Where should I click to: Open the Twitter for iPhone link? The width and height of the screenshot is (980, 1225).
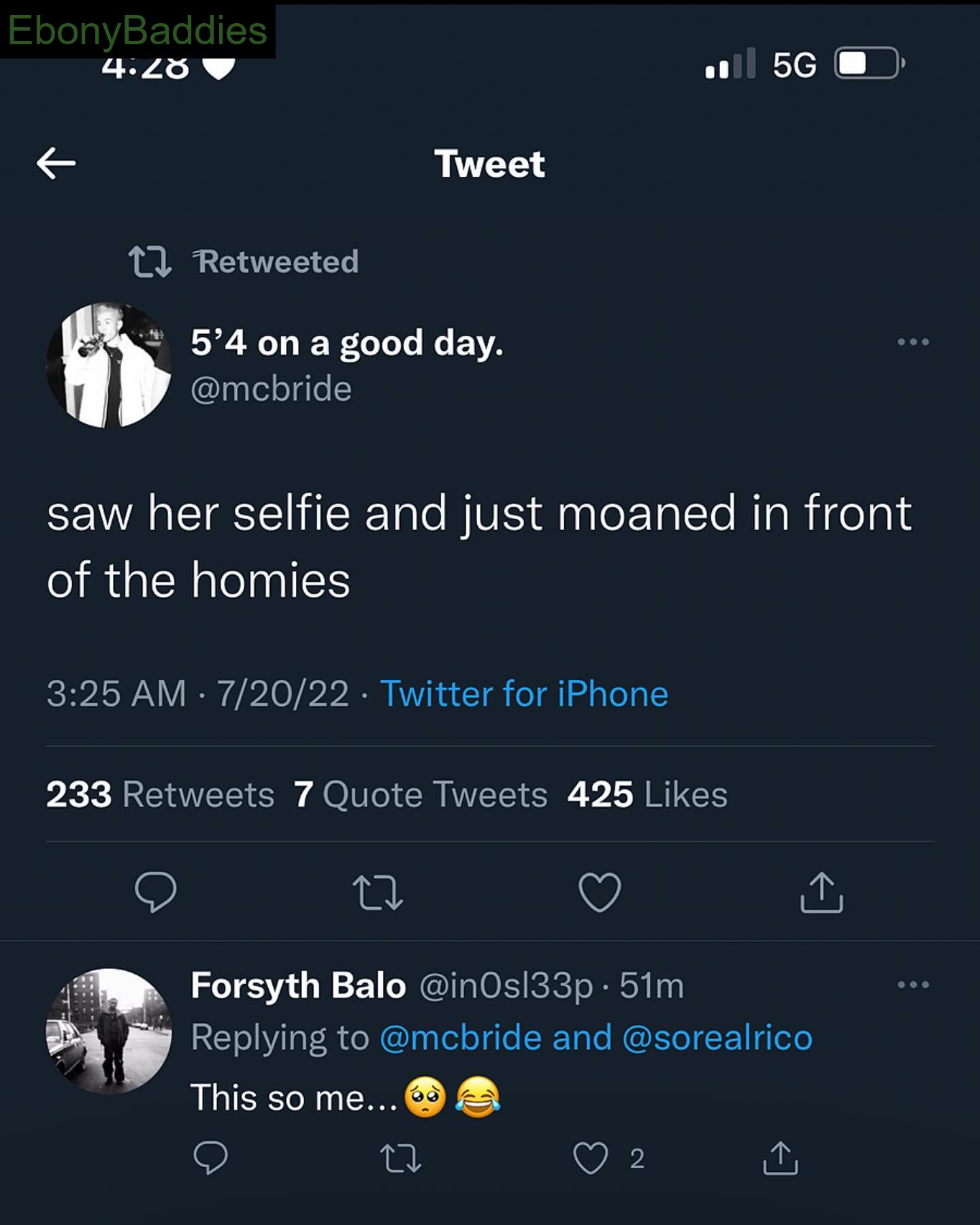click(x=524, y=693)
